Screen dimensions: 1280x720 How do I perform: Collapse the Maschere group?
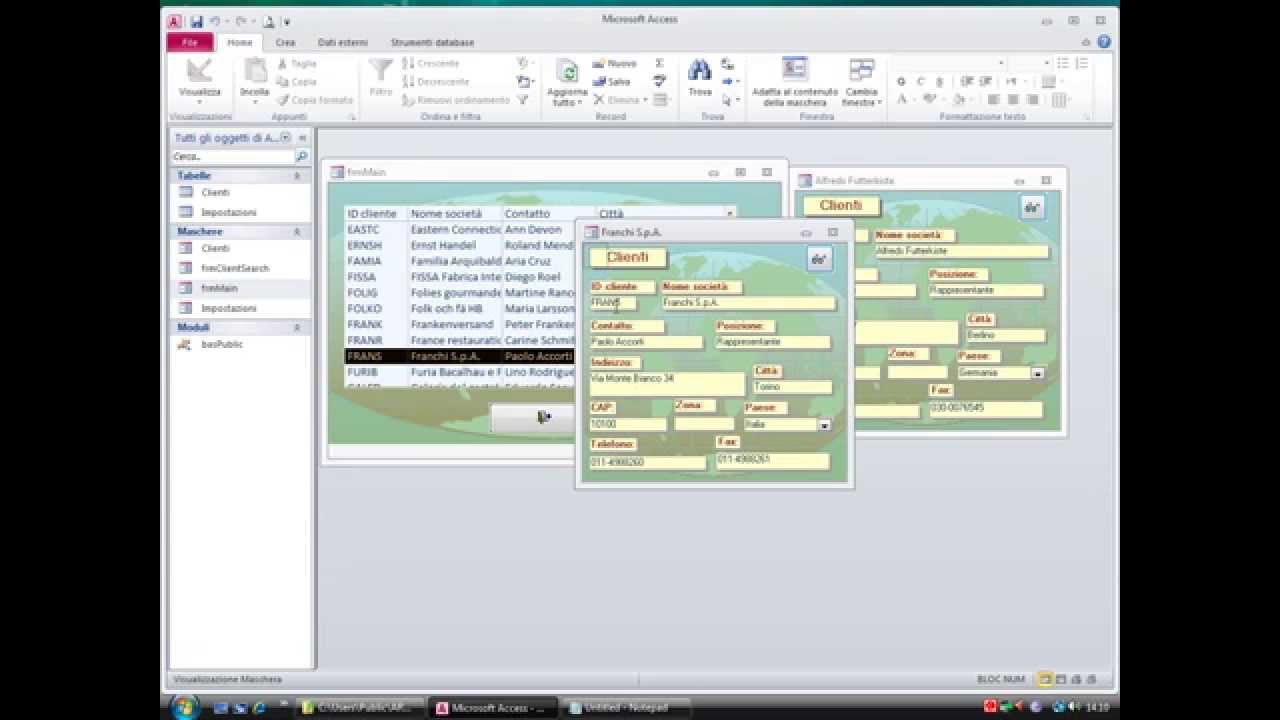[297, 231]
